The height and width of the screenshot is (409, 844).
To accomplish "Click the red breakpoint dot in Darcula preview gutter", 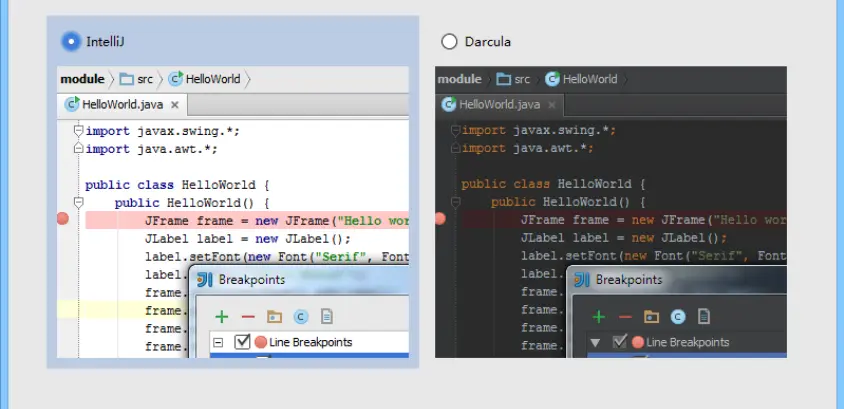I will coord(440,218).
